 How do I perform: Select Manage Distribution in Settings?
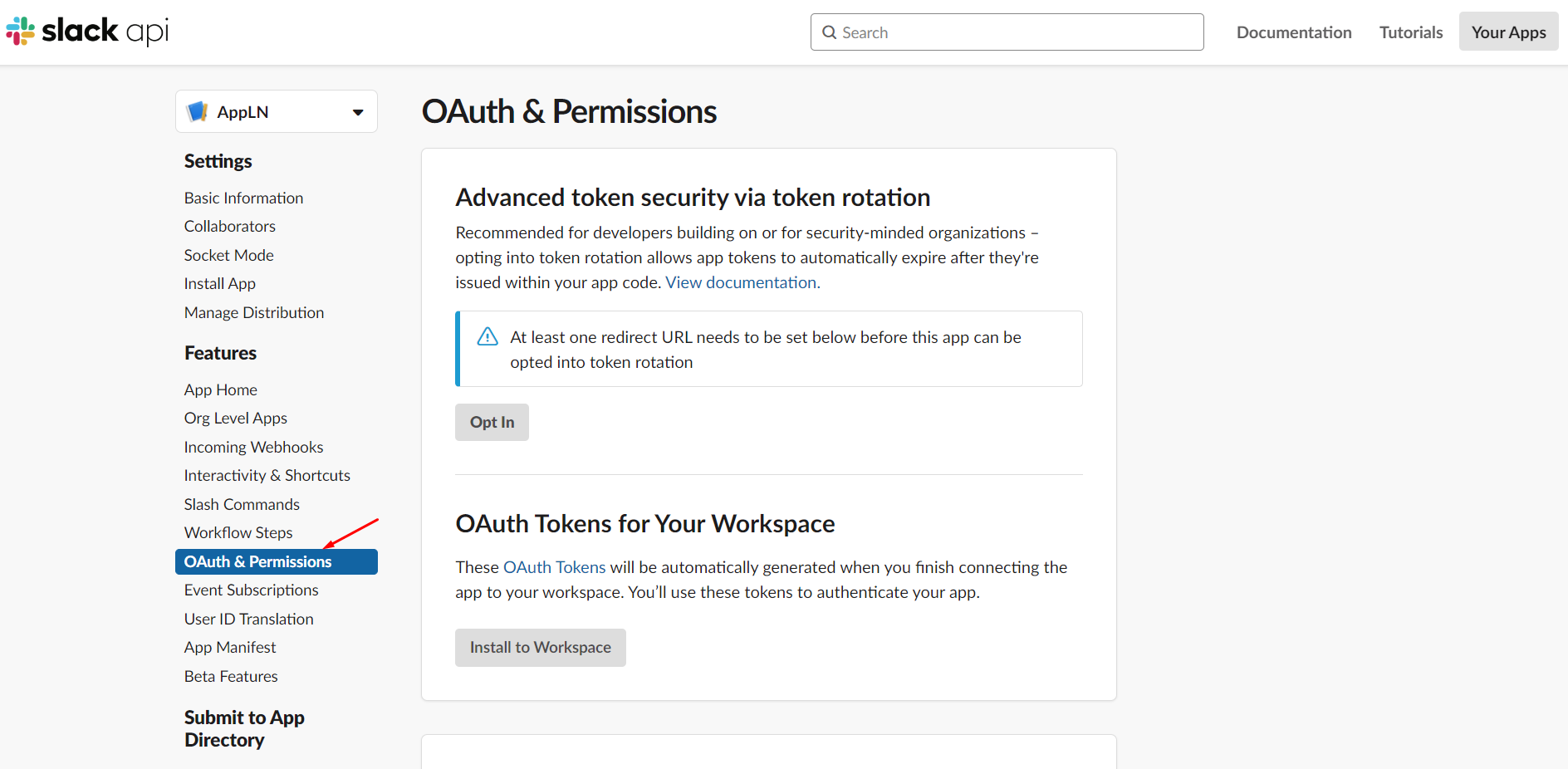pos(254,312)
